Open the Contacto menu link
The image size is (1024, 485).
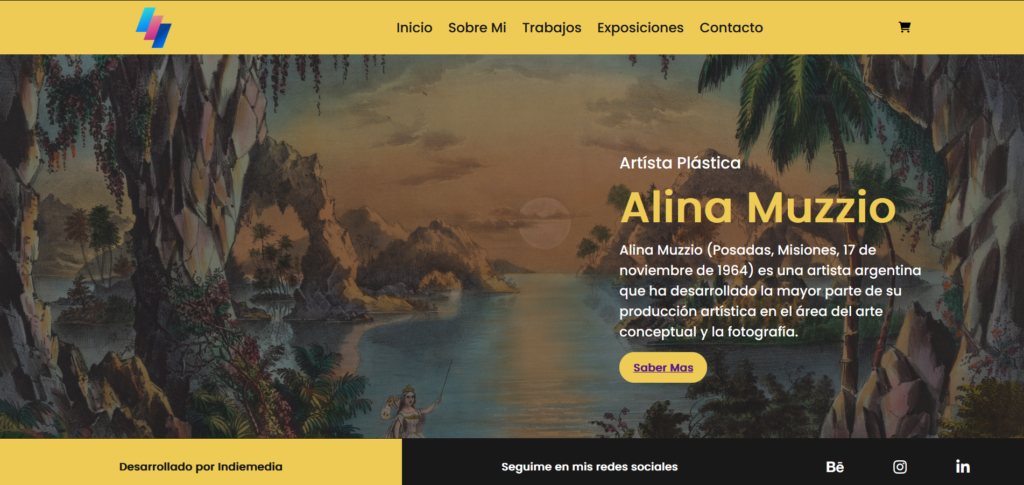coord(731,27)
